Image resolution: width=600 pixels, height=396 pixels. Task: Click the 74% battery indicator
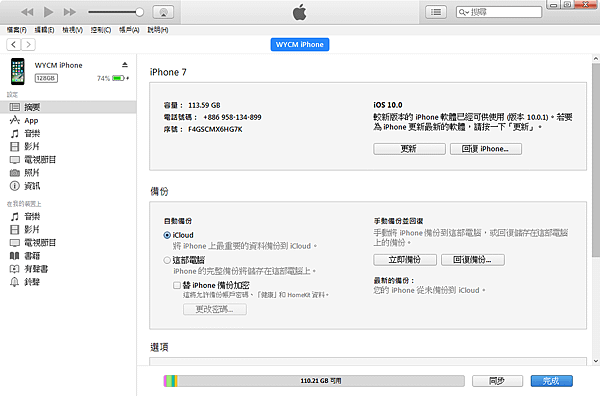[113, 78]
